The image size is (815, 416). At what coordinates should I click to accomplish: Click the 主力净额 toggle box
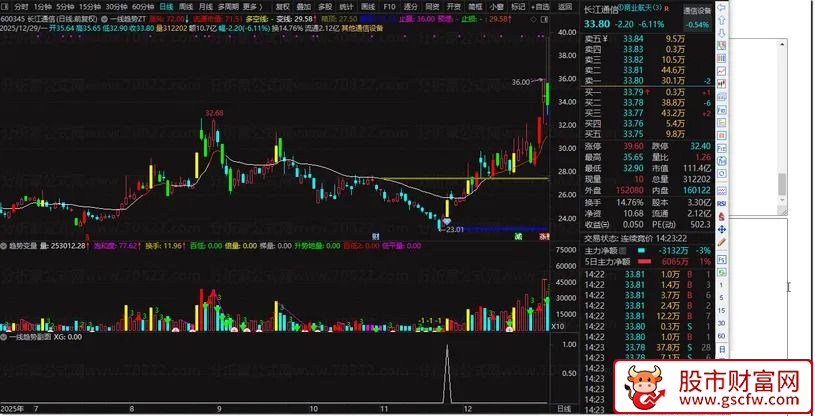tap(623, 250)
